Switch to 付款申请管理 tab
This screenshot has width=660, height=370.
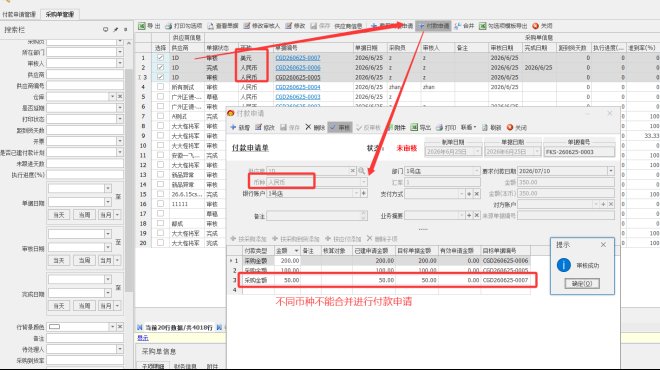point(19,14)
